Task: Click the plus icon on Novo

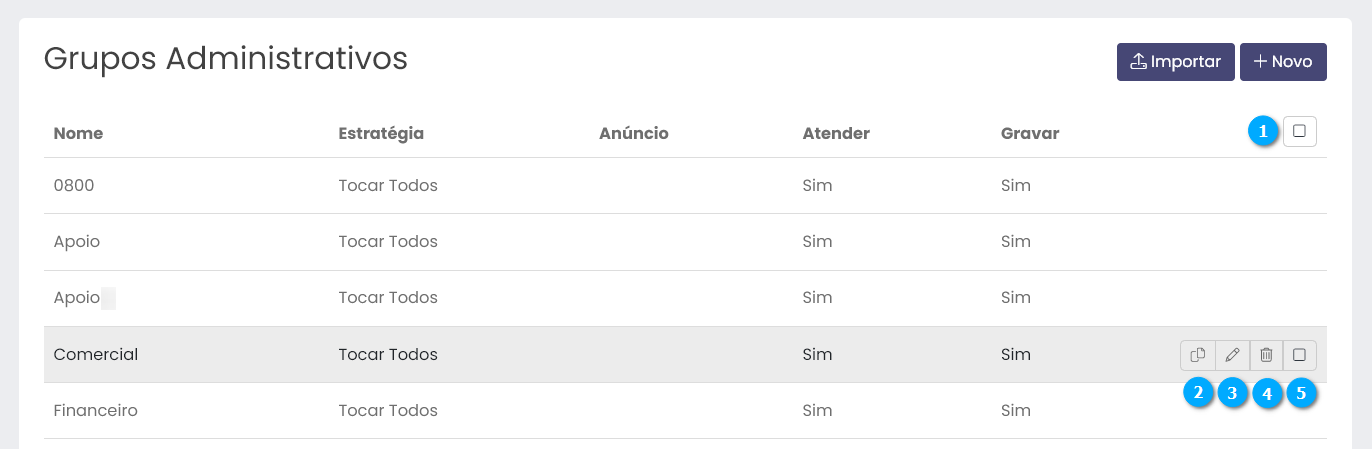Action: tap(1260, 61)
